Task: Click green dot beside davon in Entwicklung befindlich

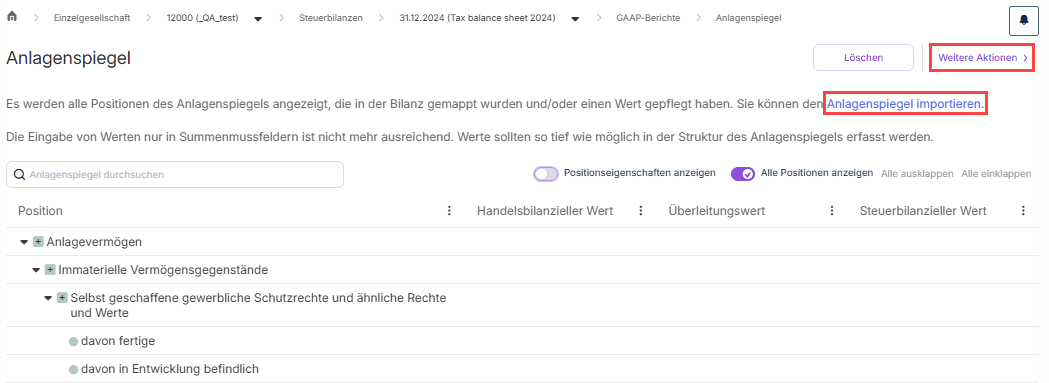Action: tap(74, 369)
